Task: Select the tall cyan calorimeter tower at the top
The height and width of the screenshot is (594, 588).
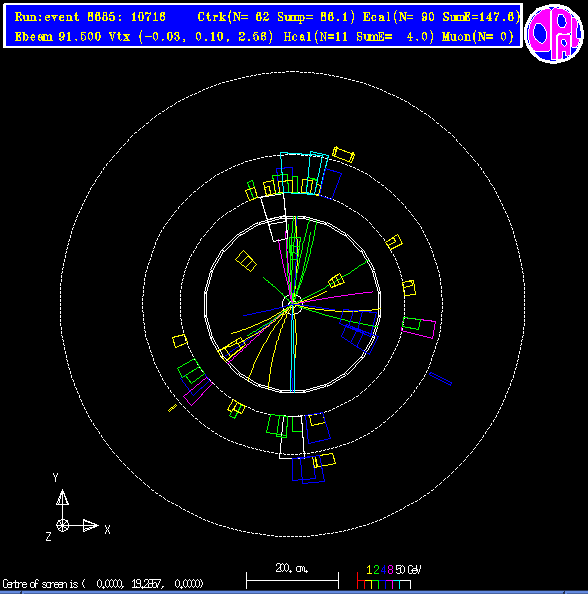Action: [291, 173]
